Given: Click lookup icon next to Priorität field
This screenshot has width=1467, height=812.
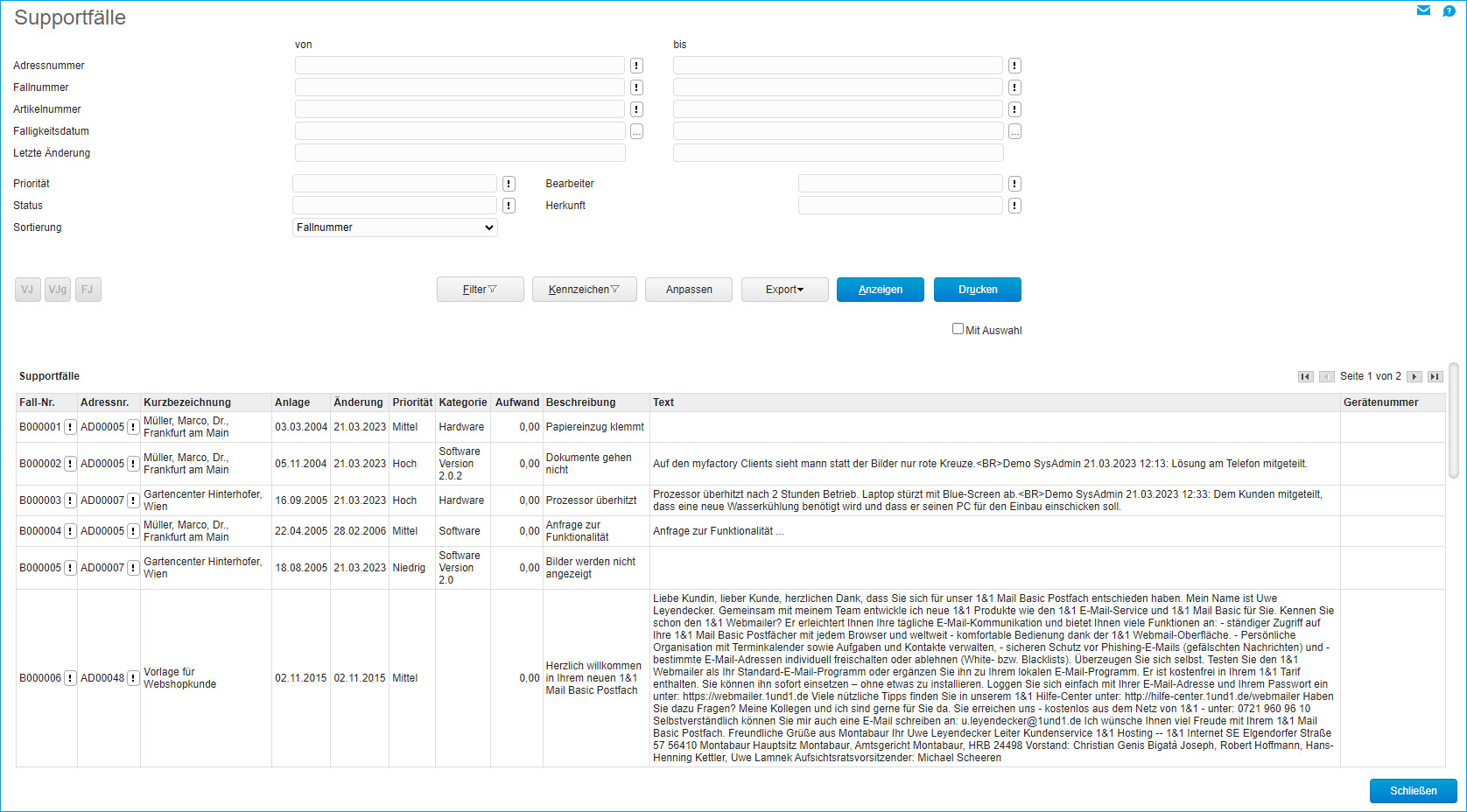Looking at the screenshot, I should coord(509,184).
